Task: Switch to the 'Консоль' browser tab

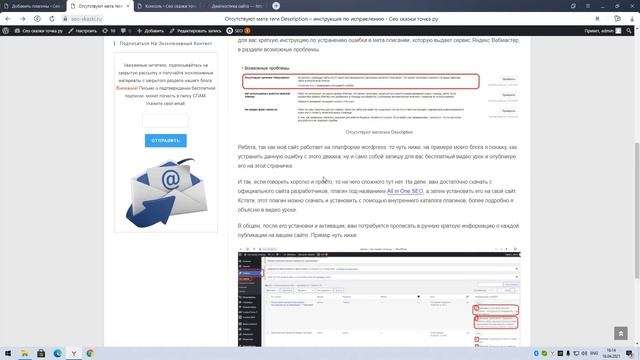Action: pyautogui.click(x=168, y=6)
